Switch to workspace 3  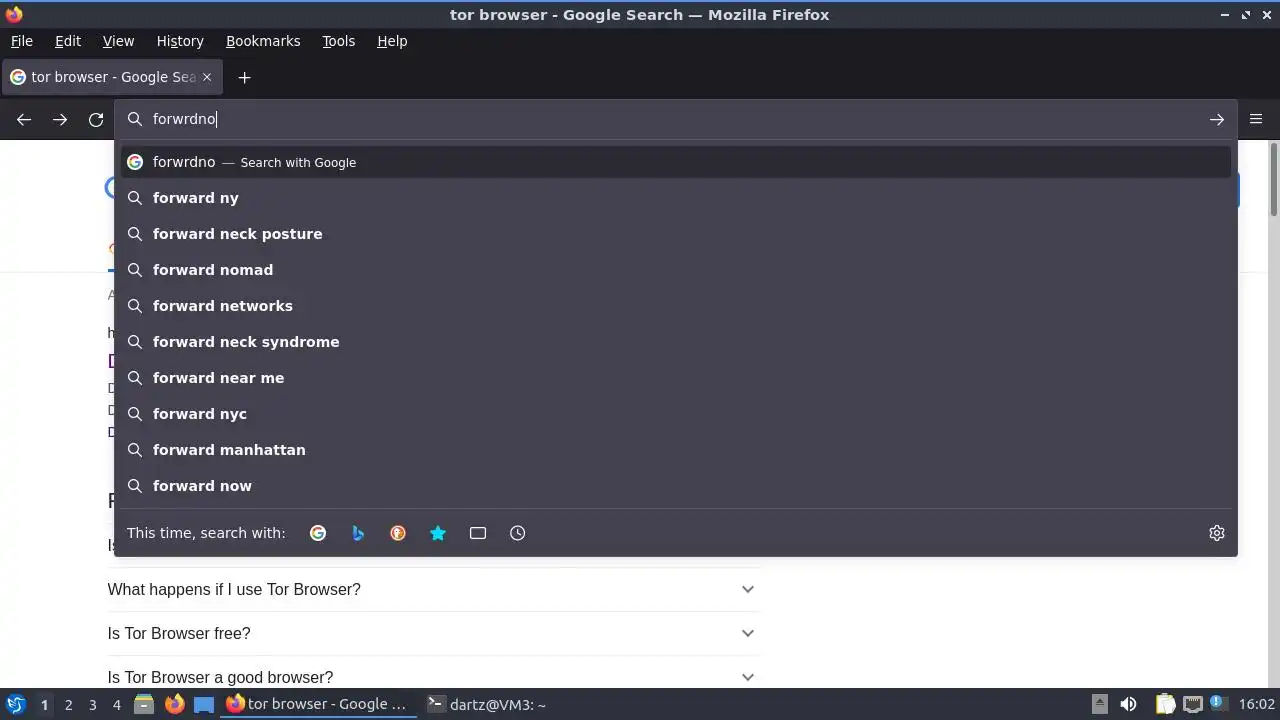coord(92,704)
